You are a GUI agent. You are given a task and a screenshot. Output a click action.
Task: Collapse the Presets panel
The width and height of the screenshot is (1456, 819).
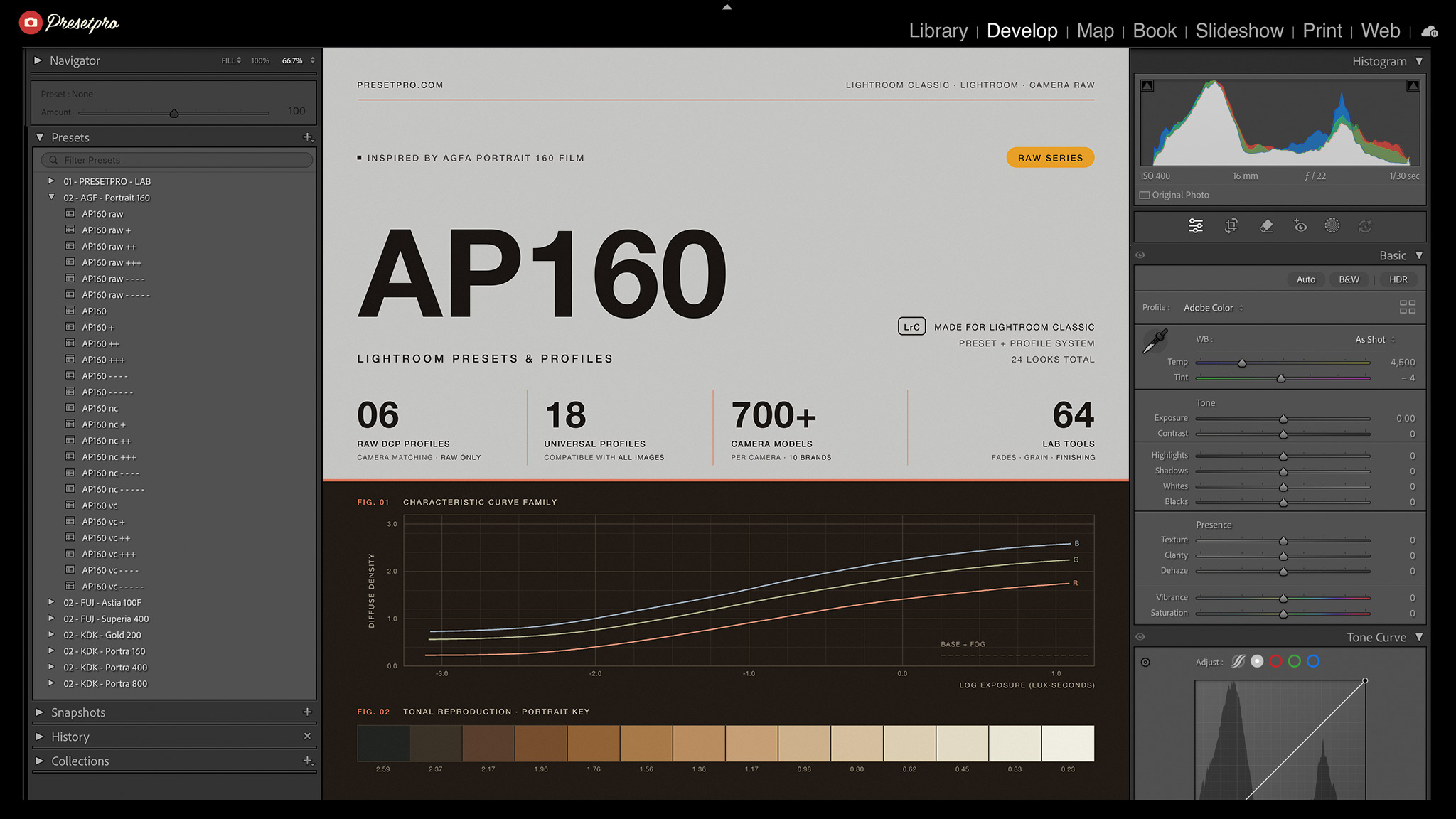click(x=40, y=137)
